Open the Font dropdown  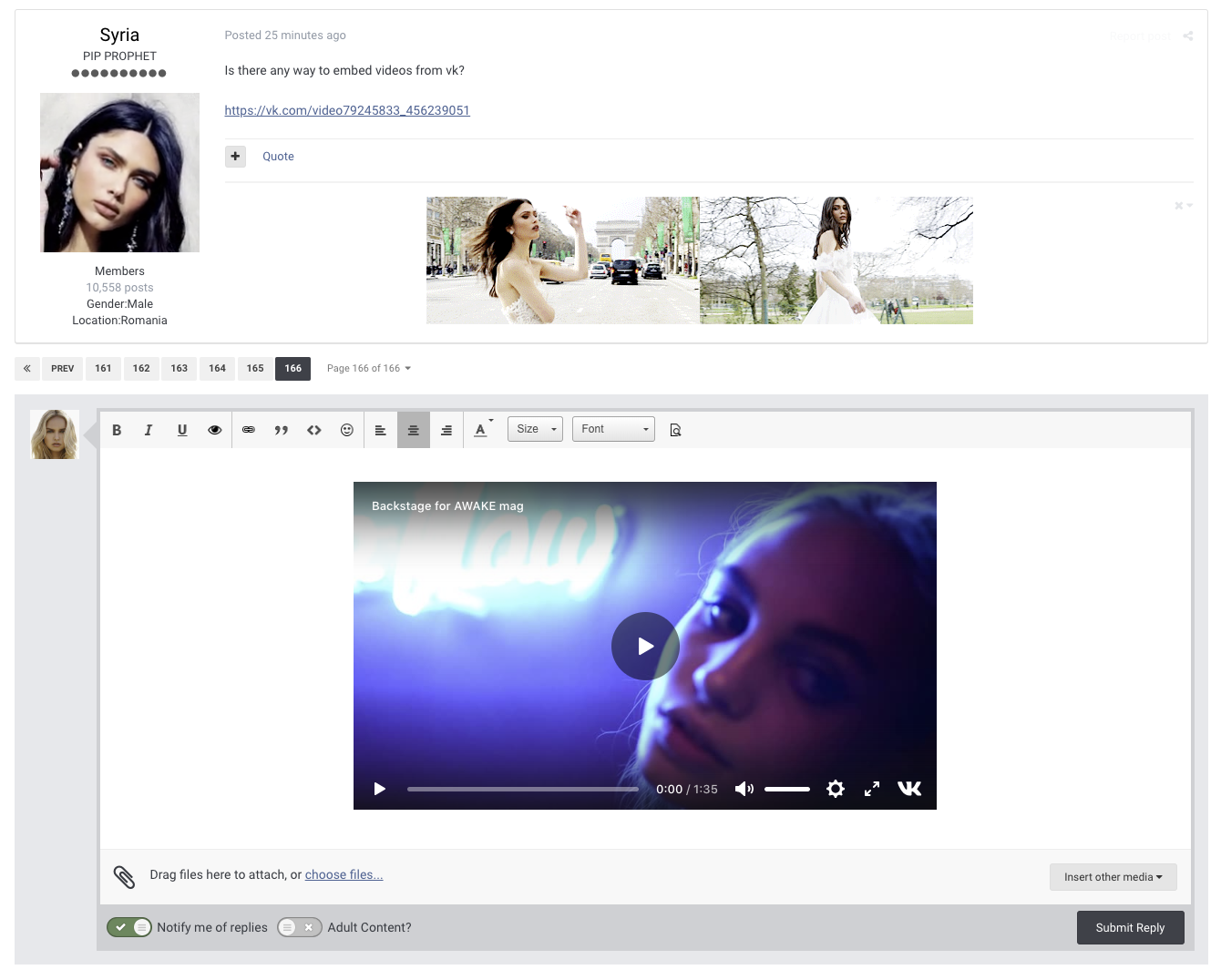(x=613, y=429)
